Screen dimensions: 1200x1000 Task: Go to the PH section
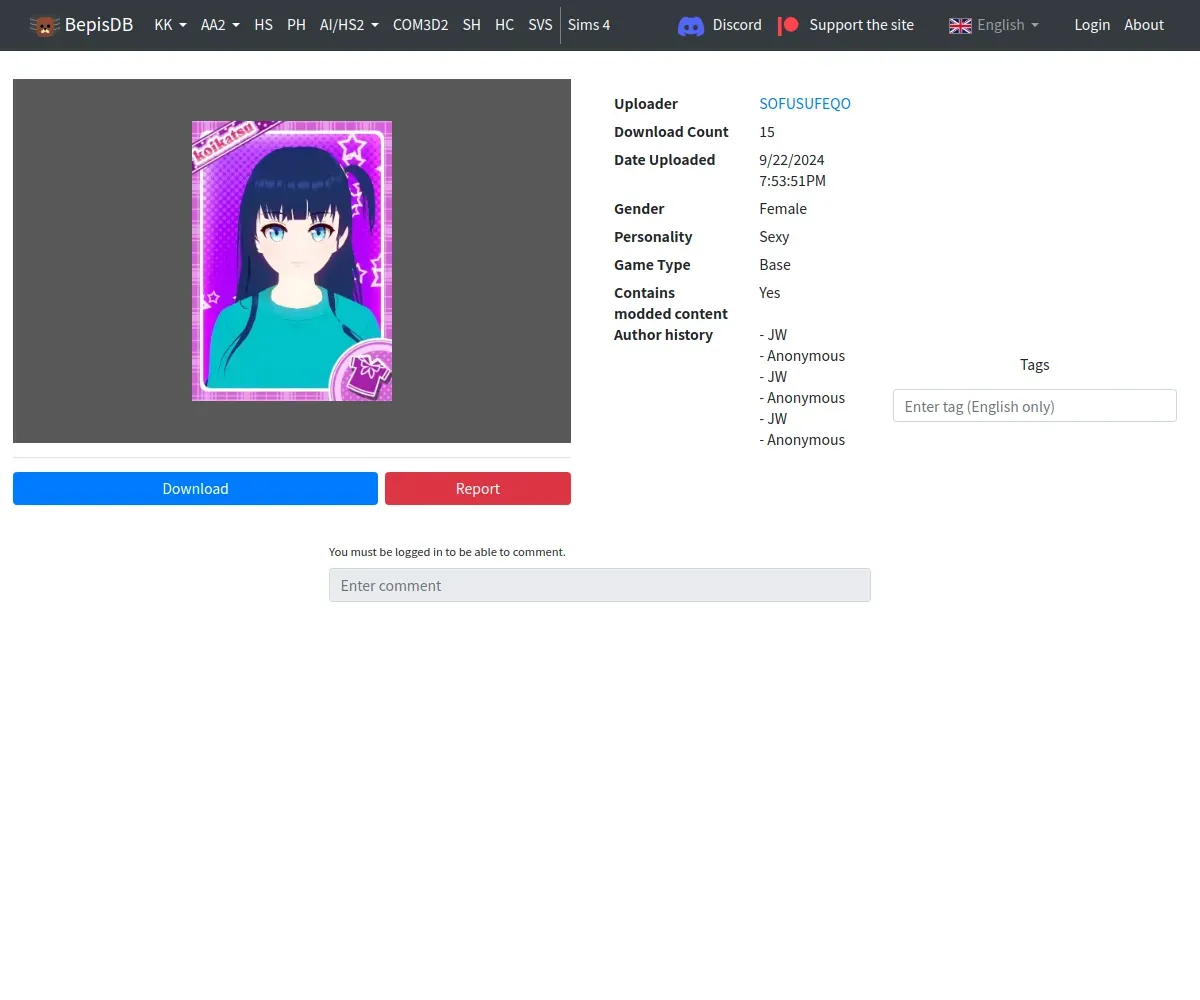click(x=296, y=25)
